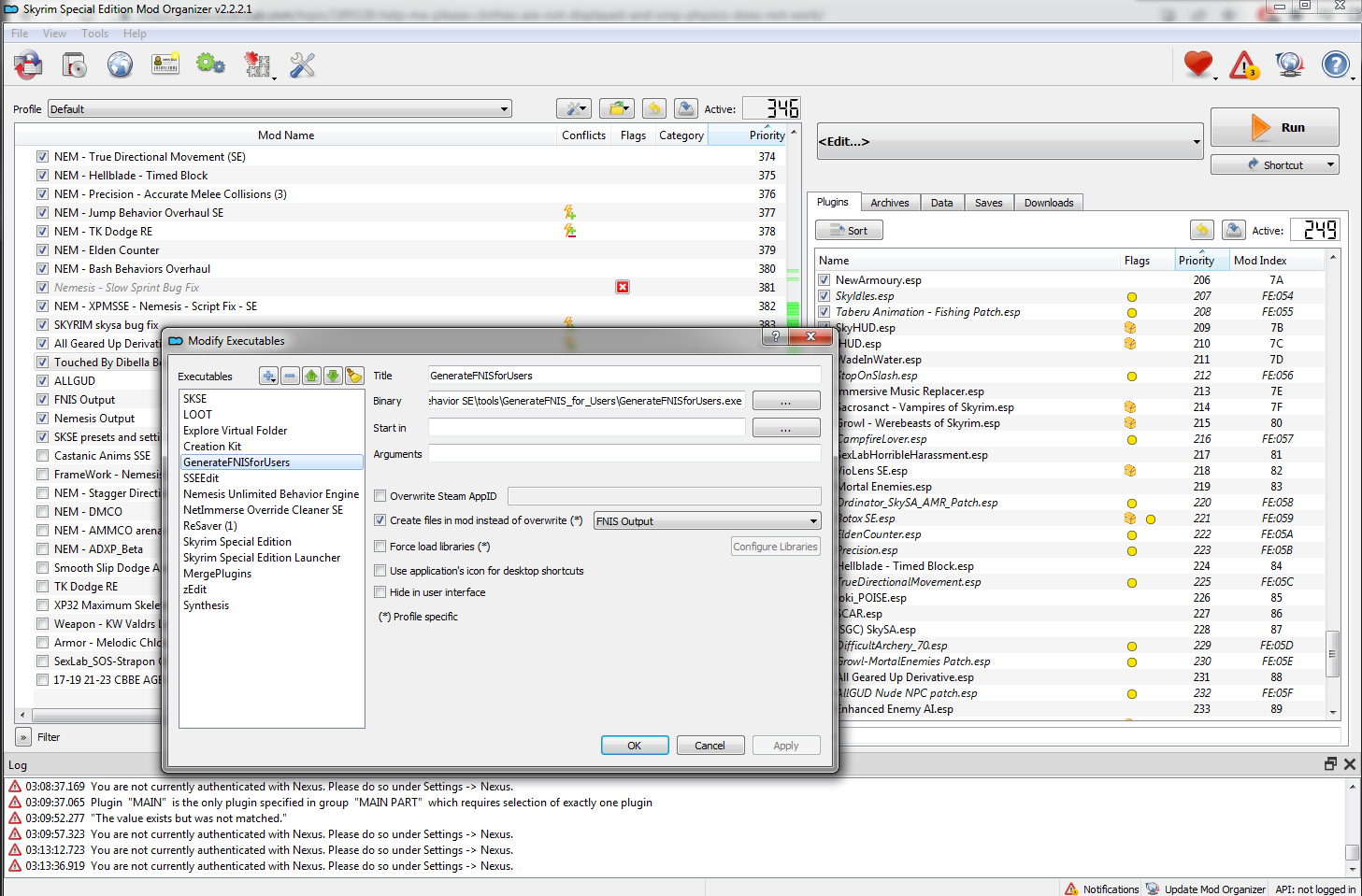This screenshot has height=896, width=1362.
Task: Click OK in Modify Executables dialog
Action: (635, 746)
